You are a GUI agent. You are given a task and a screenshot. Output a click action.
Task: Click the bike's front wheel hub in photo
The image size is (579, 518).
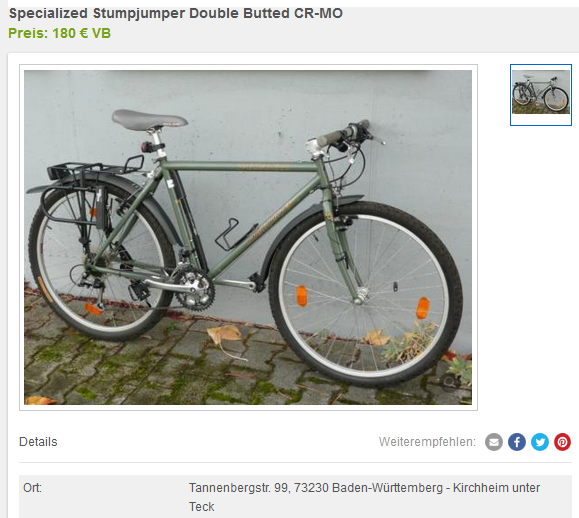click(360, 295)
